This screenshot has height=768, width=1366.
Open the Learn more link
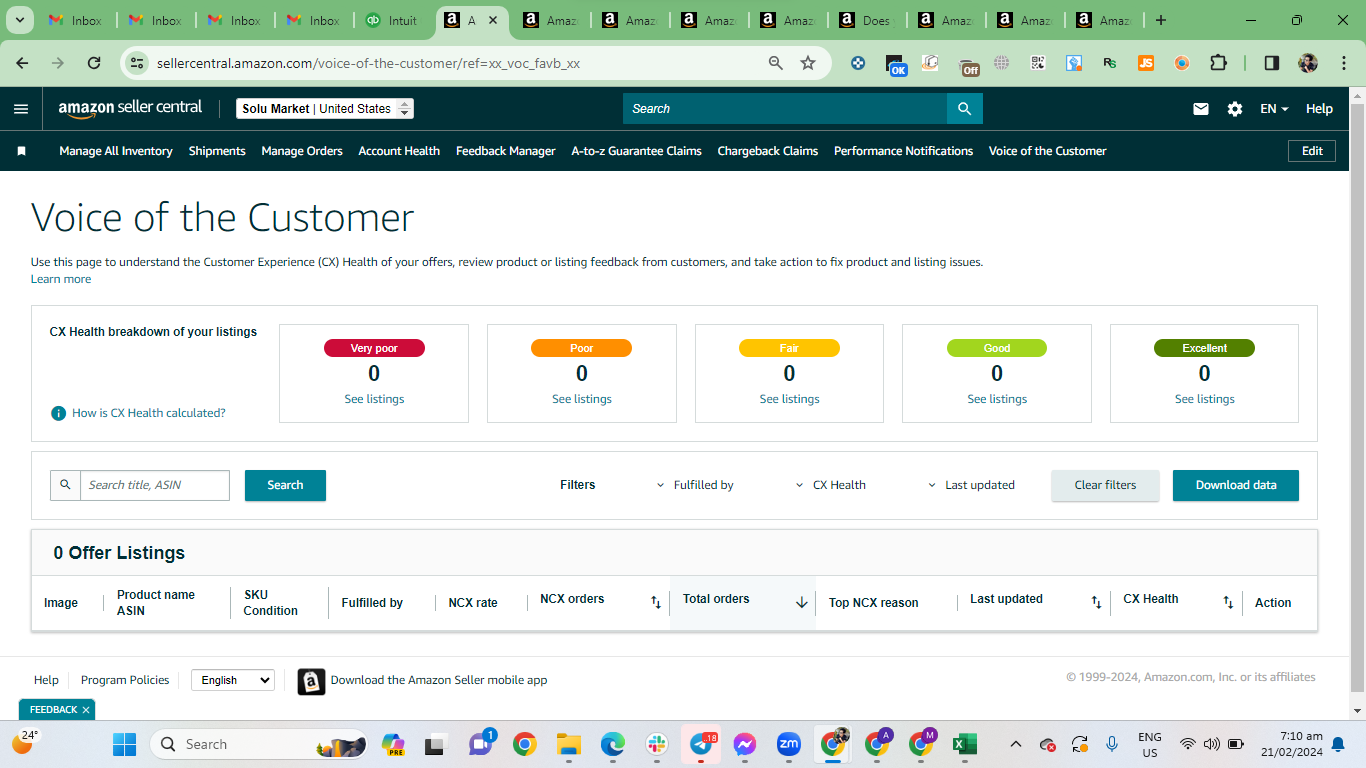(61, 279)
